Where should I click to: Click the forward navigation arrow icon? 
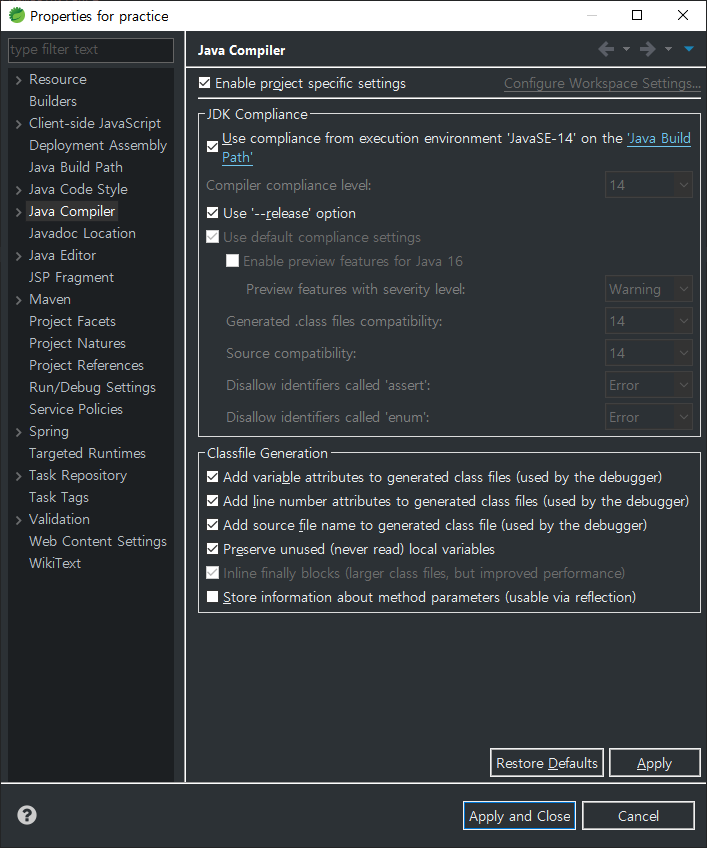tap(647, 49)
